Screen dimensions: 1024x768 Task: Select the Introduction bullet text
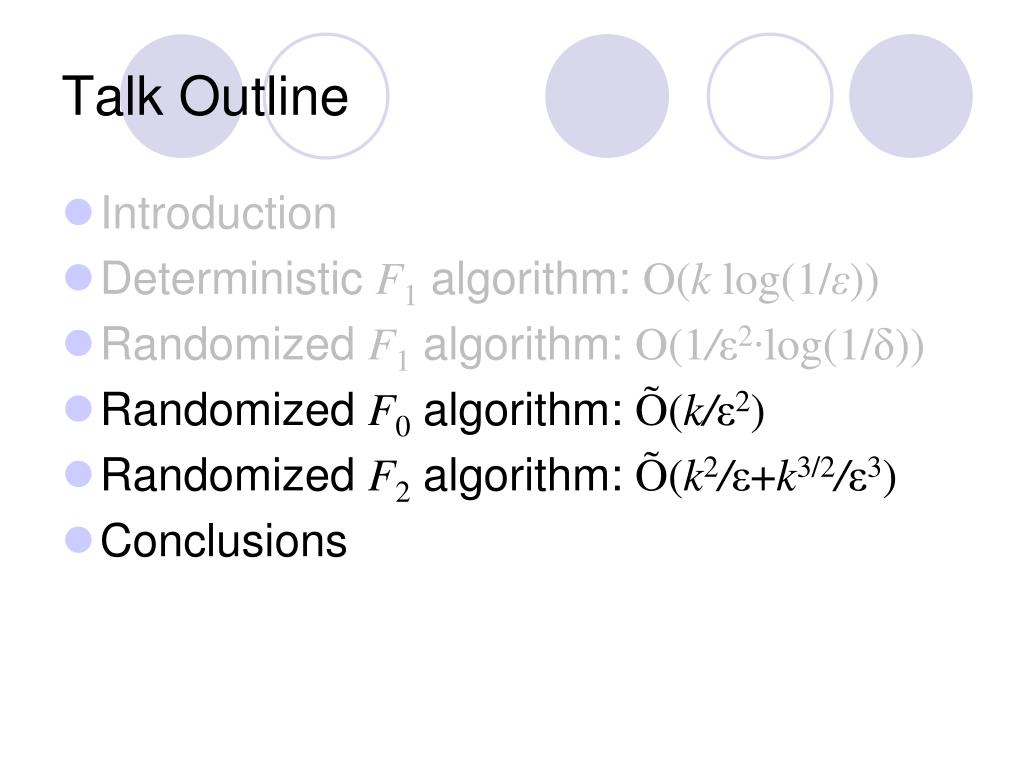coord(219,213)
